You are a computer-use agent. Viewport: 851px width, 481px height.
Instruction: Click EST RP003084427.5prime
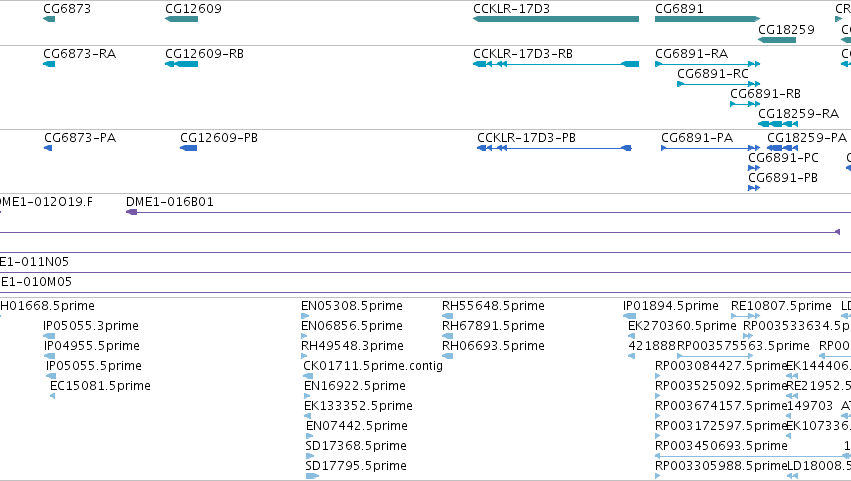click(x=658, y=376)
